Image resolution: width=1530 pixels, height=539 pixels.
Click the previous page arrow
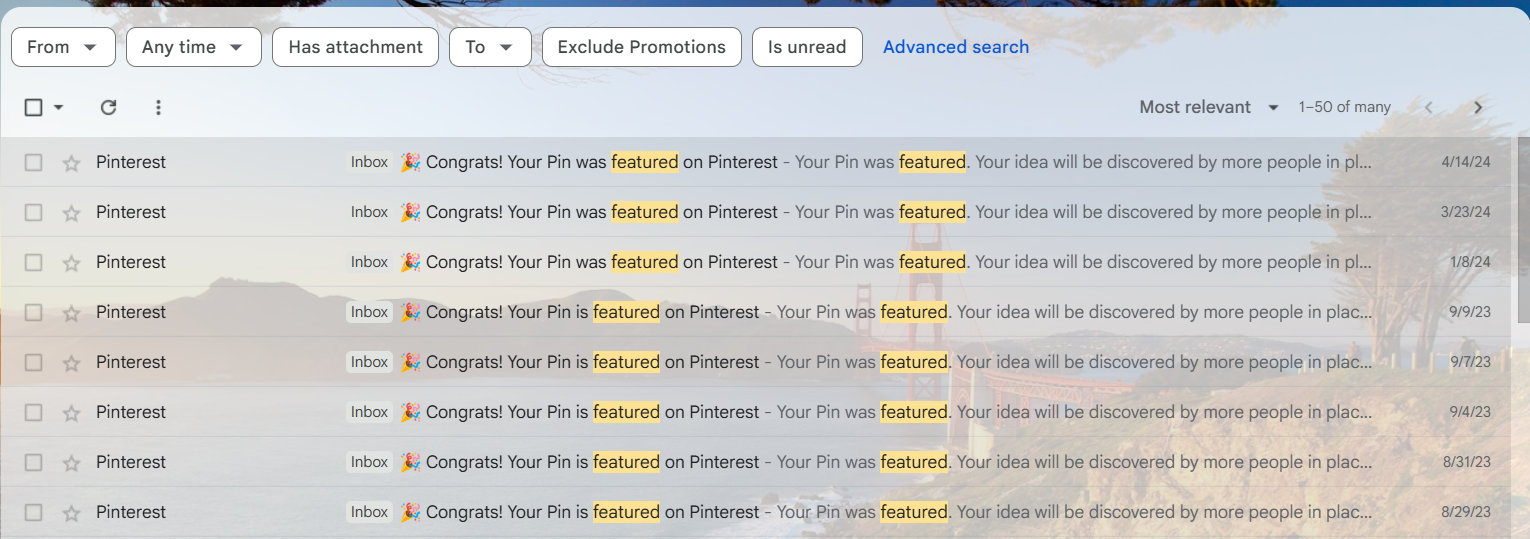(x=1429, y=108)
